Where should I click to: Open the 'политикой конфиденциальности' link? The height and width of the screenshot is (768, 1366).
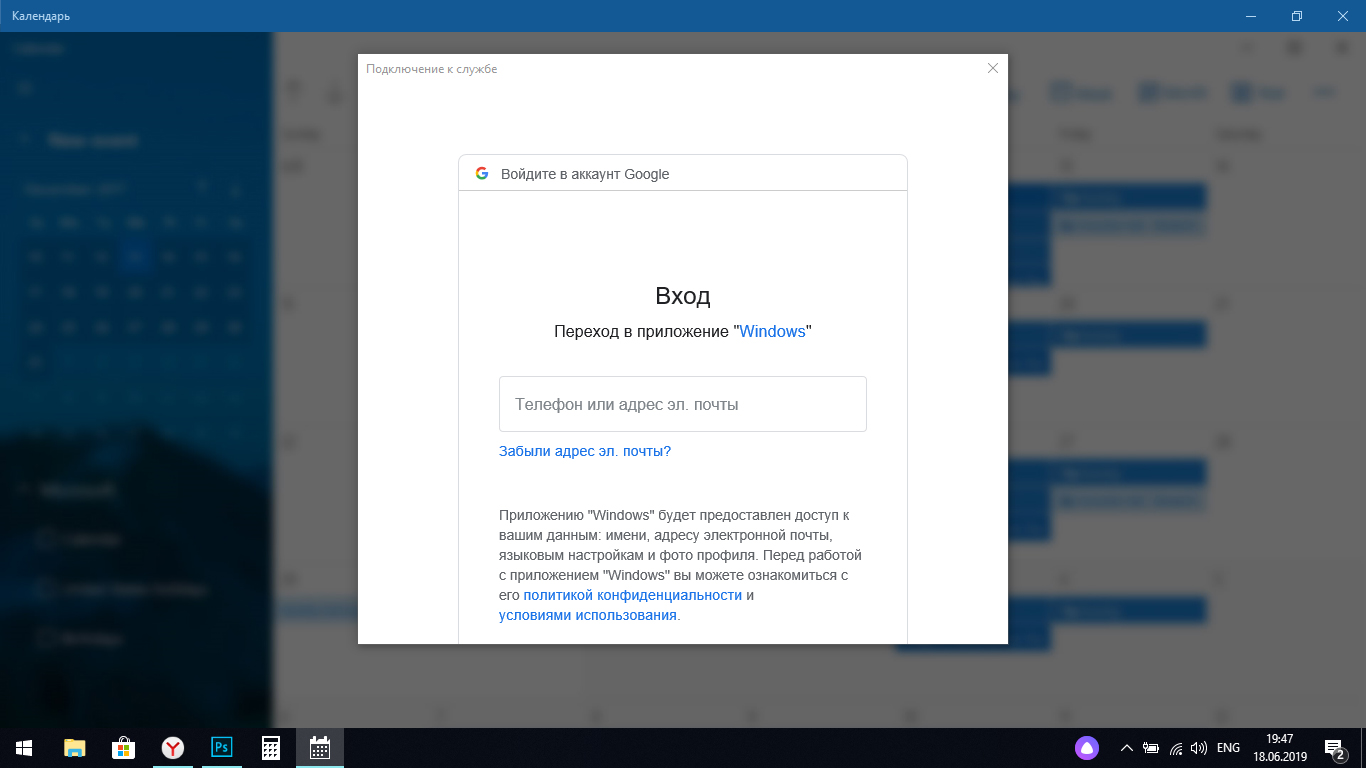click(x=633, y=595)
